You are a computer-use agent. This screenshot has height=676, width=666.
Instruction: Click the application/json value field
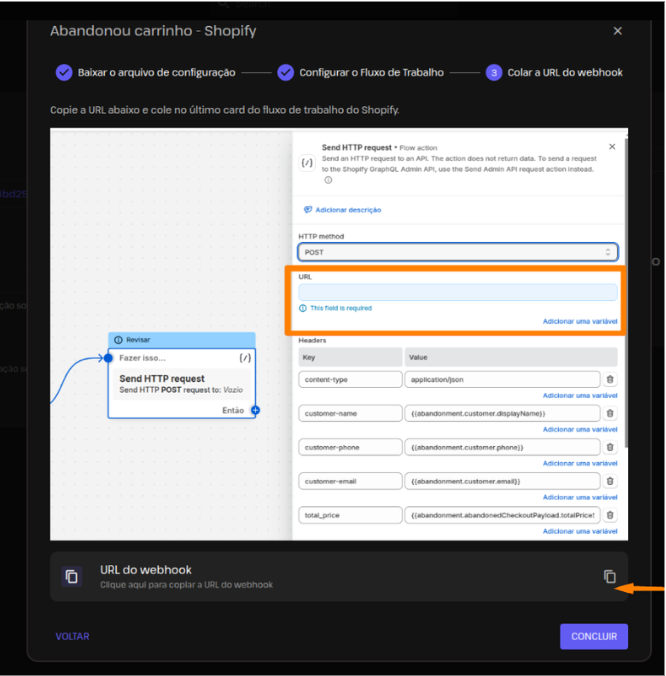click(502, 379)
